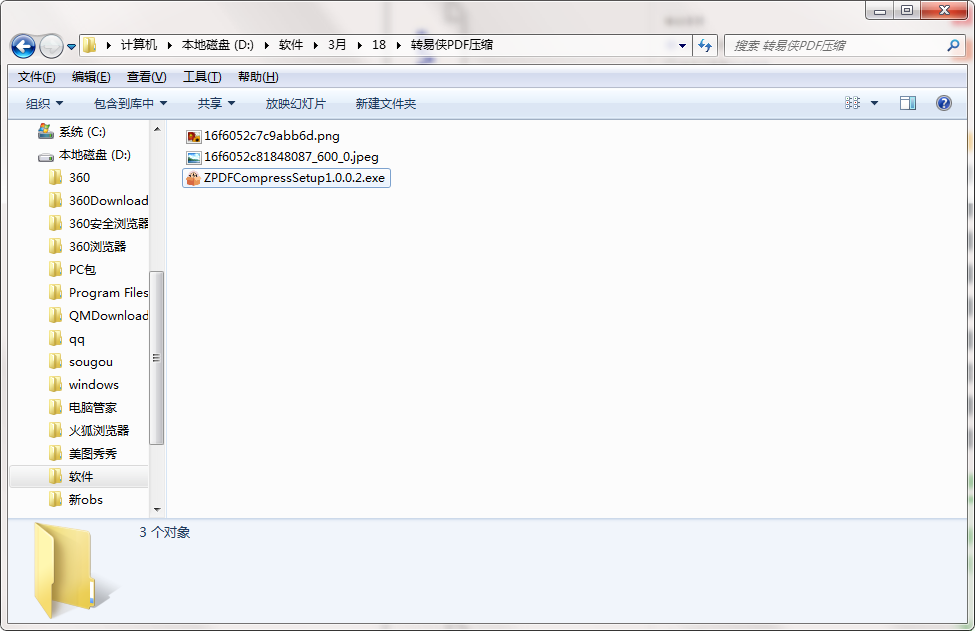This screenshot has height=631, width=975.
Task: Open the 组织 dropdown
Action: [x=44, y=103]
